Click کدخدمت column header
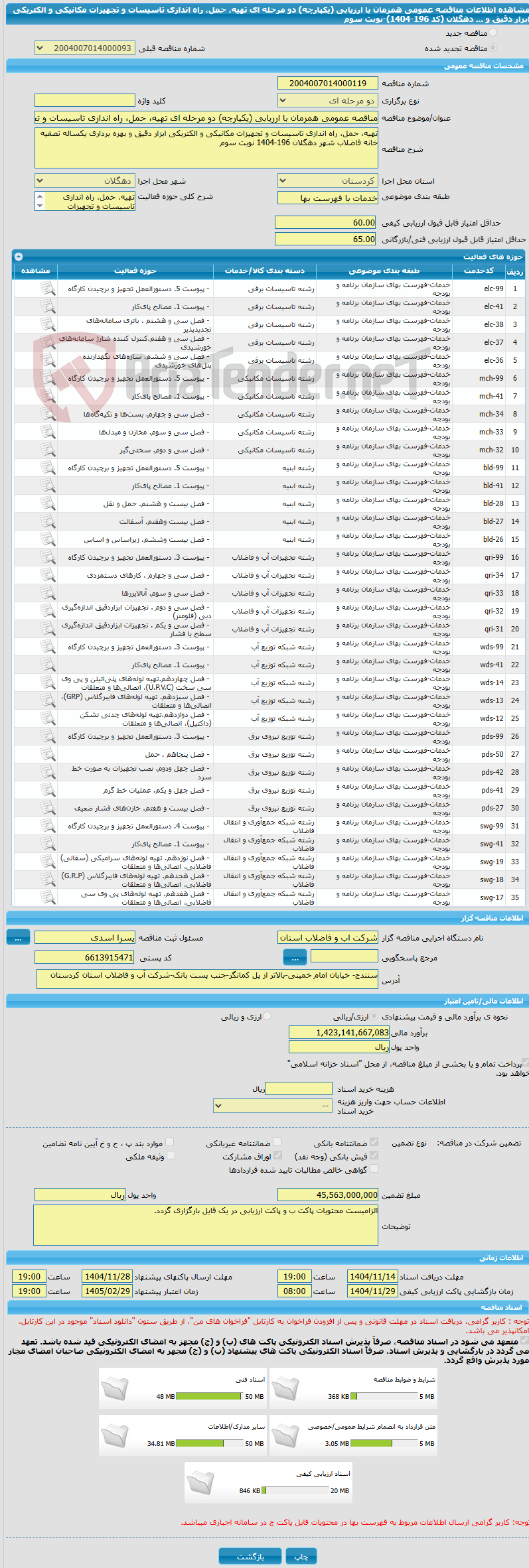This screenshot has width=529, height=1568. [x=479, y=271]
